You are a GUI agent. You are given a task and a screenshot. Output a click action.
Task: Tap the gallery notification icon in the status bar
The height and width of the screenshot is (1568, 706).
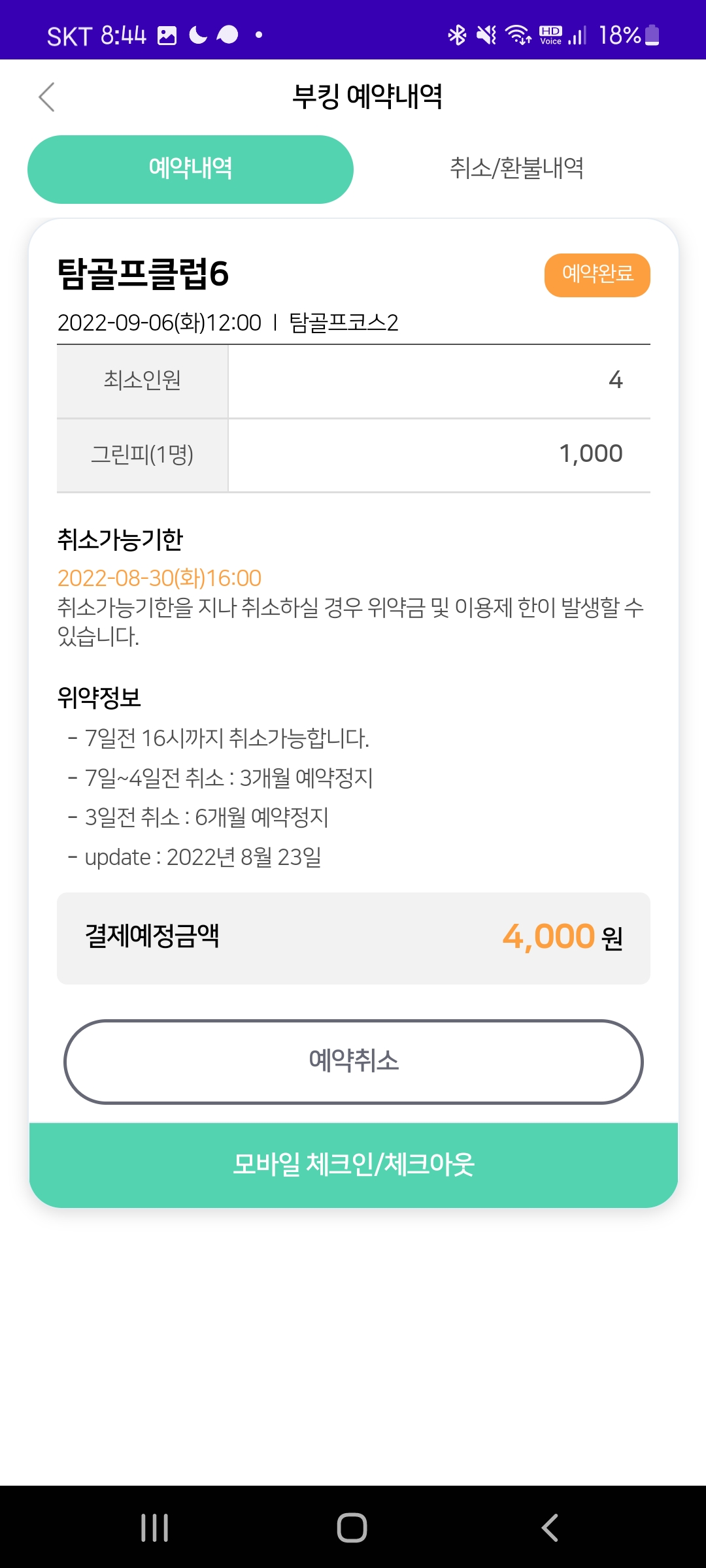(167, 35)
